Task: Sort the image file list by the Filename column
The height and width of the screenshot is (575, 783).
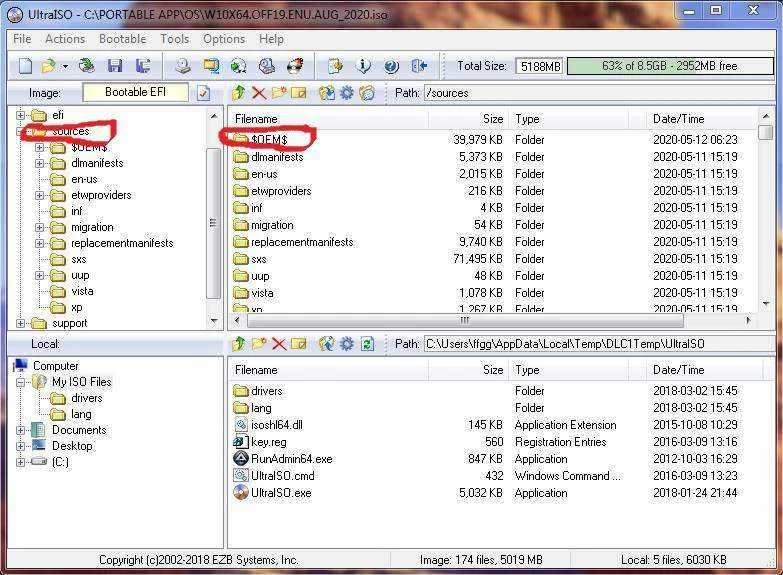Action: 330,119
